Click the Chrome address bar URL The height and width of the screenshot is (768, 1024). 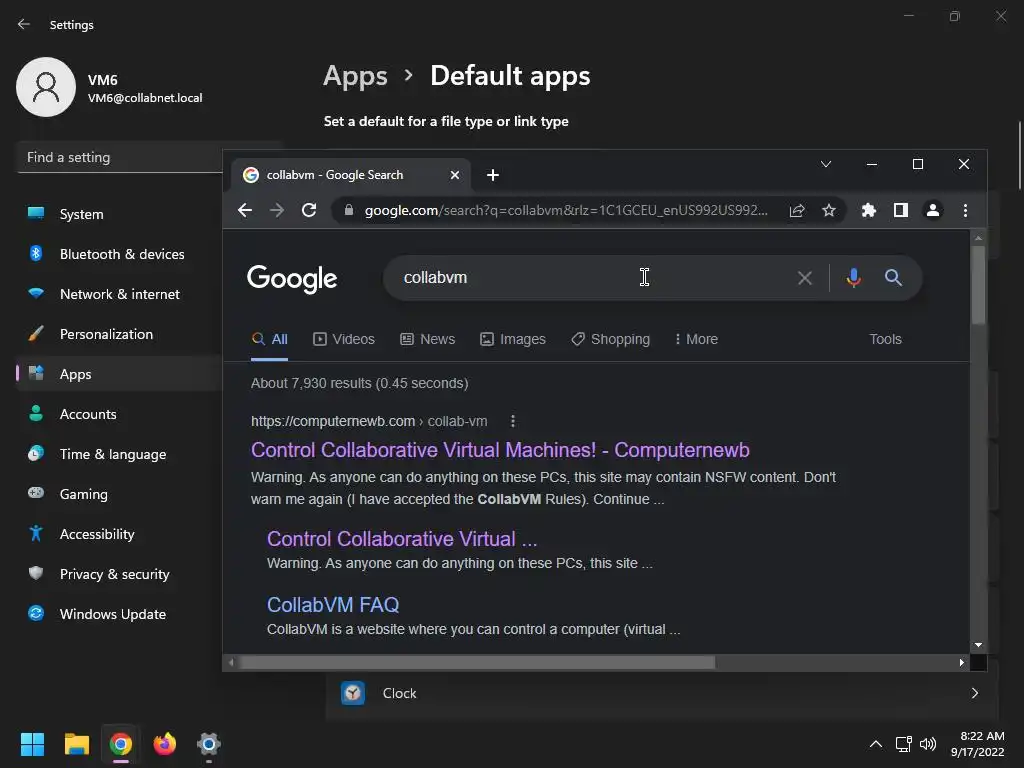click(x=566, y=210)
